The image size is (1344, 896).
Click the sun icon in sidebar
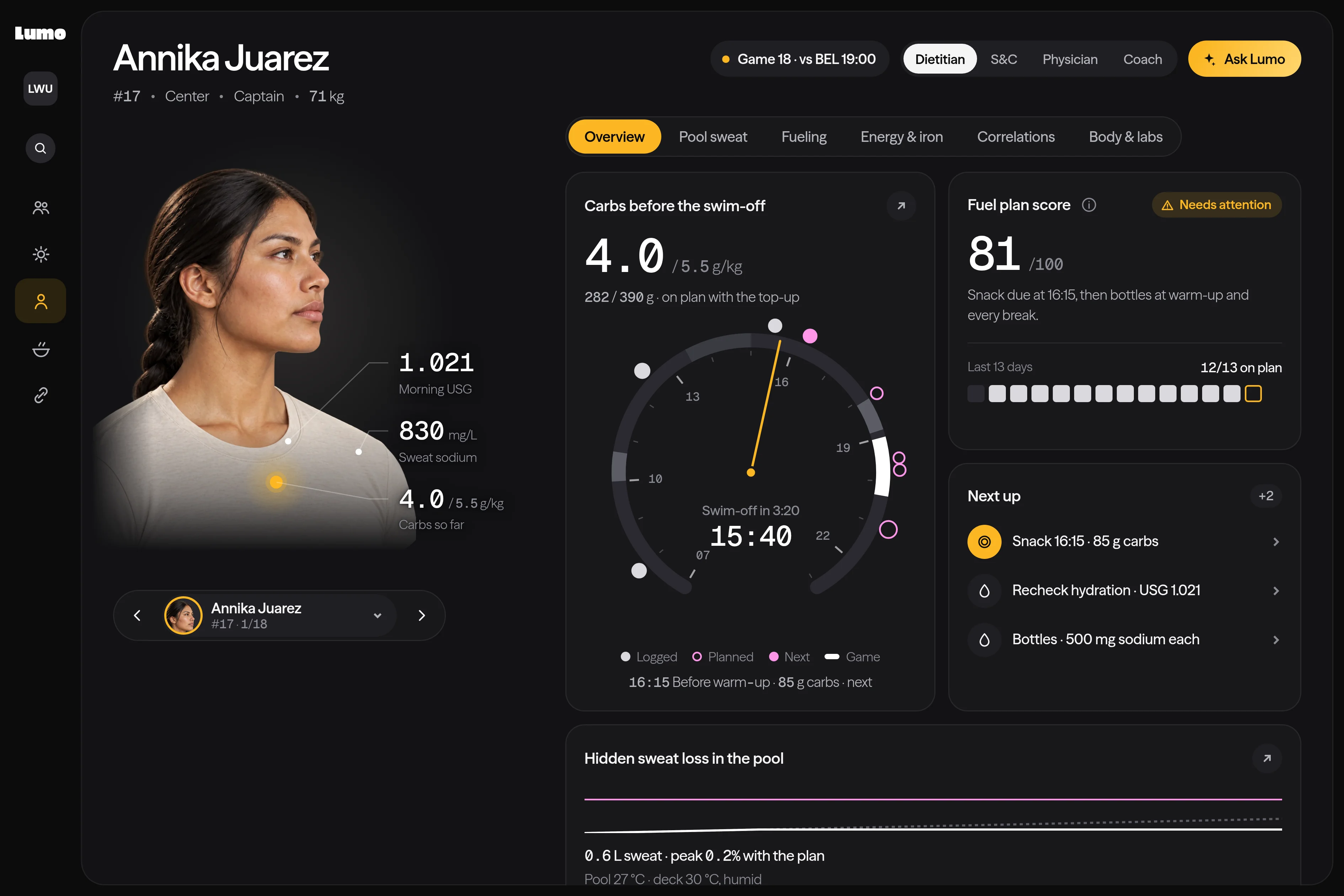[x=41, y=254]
